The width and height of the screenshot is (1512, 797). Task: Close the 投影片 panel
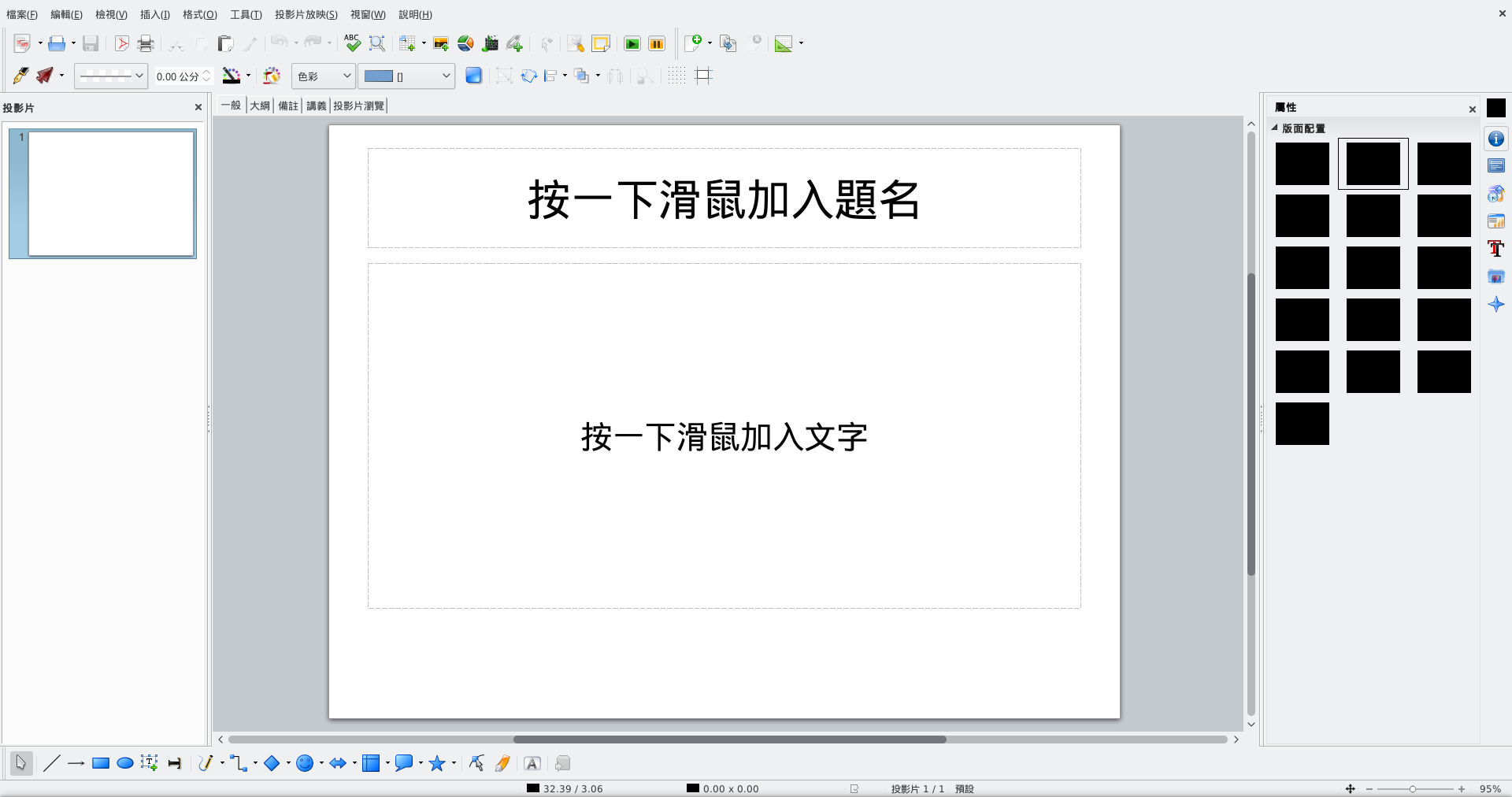point(198,107)
